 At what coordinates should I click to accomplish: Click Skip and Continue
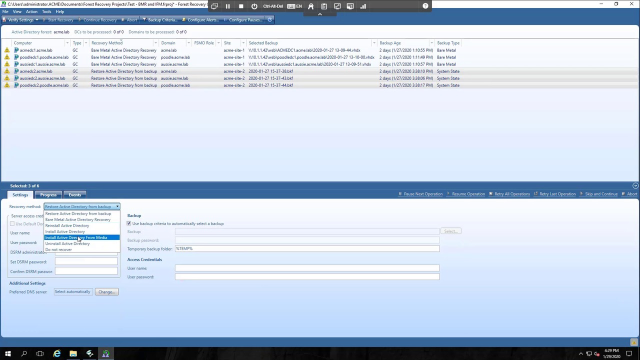click(x=599, y=194)
